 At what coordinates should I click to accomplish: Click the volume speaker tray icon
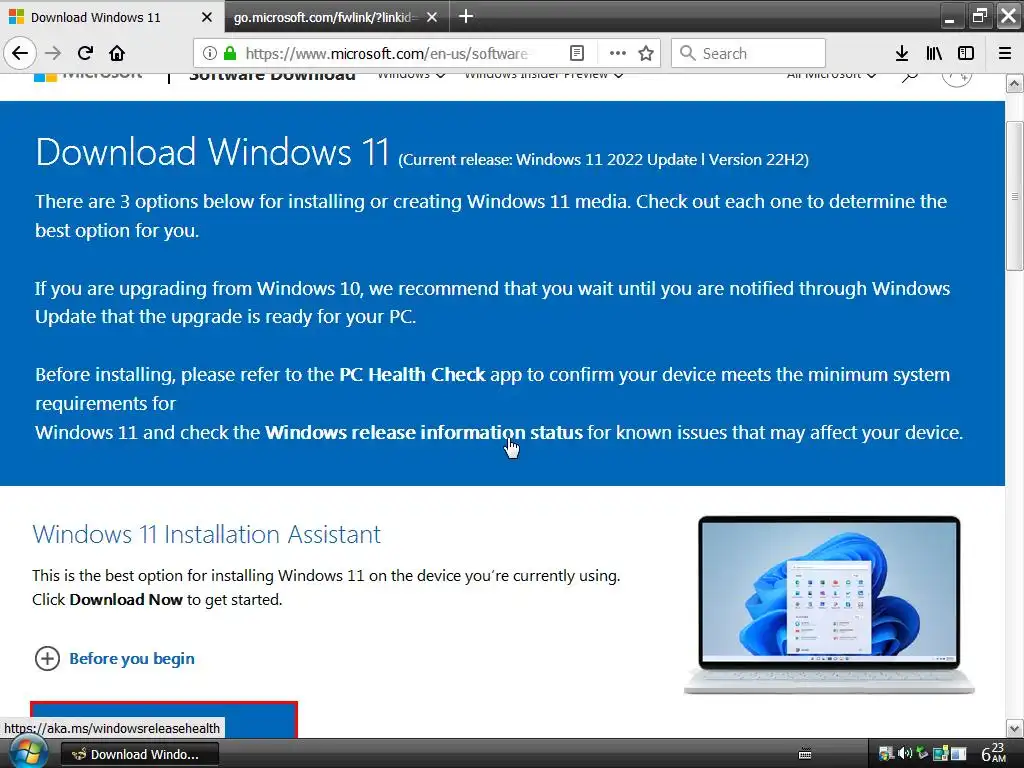pos(904,754)
